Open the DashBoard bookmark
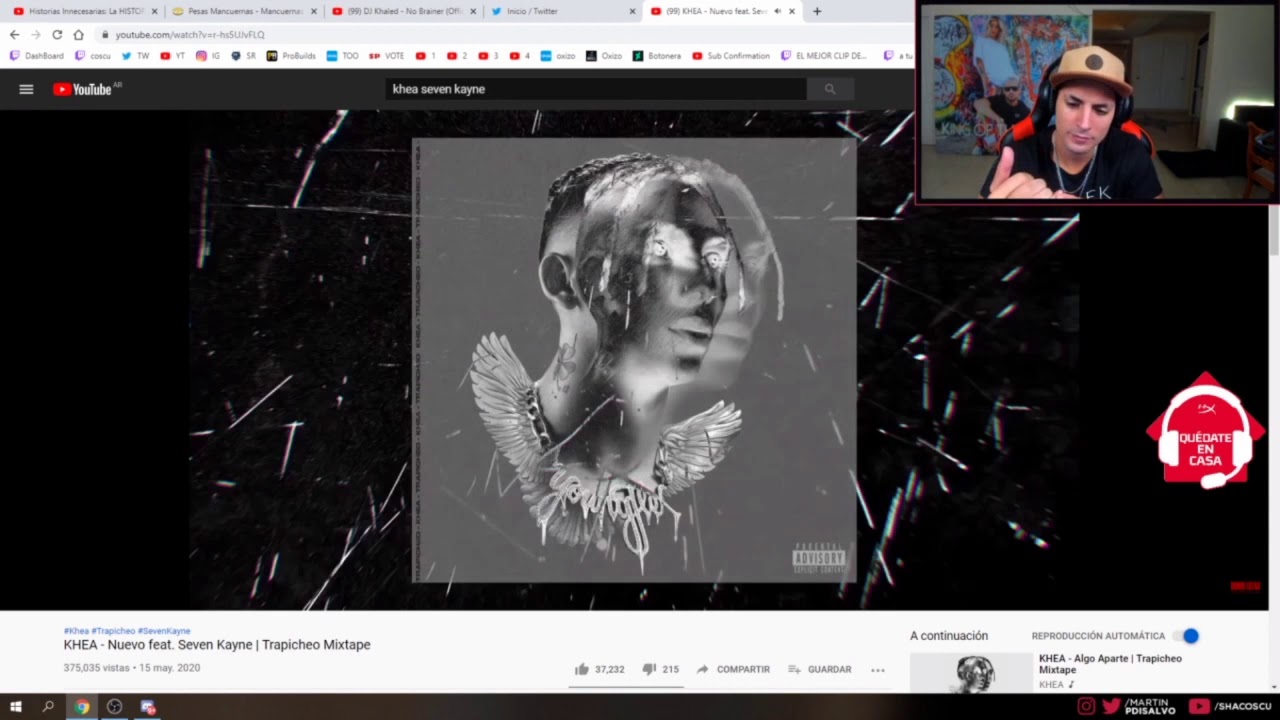This screenshot has width=1280, height=720. click(x=37, y=56)
